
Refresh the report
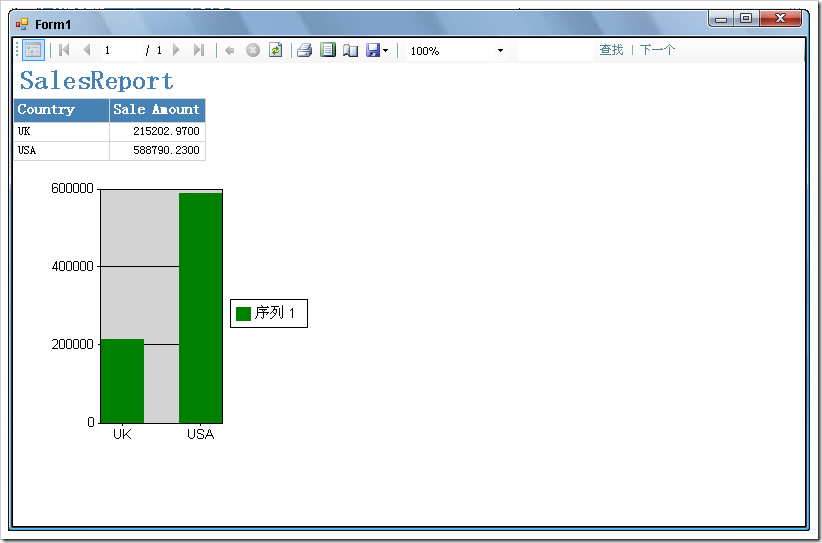(x=276, y=50)
